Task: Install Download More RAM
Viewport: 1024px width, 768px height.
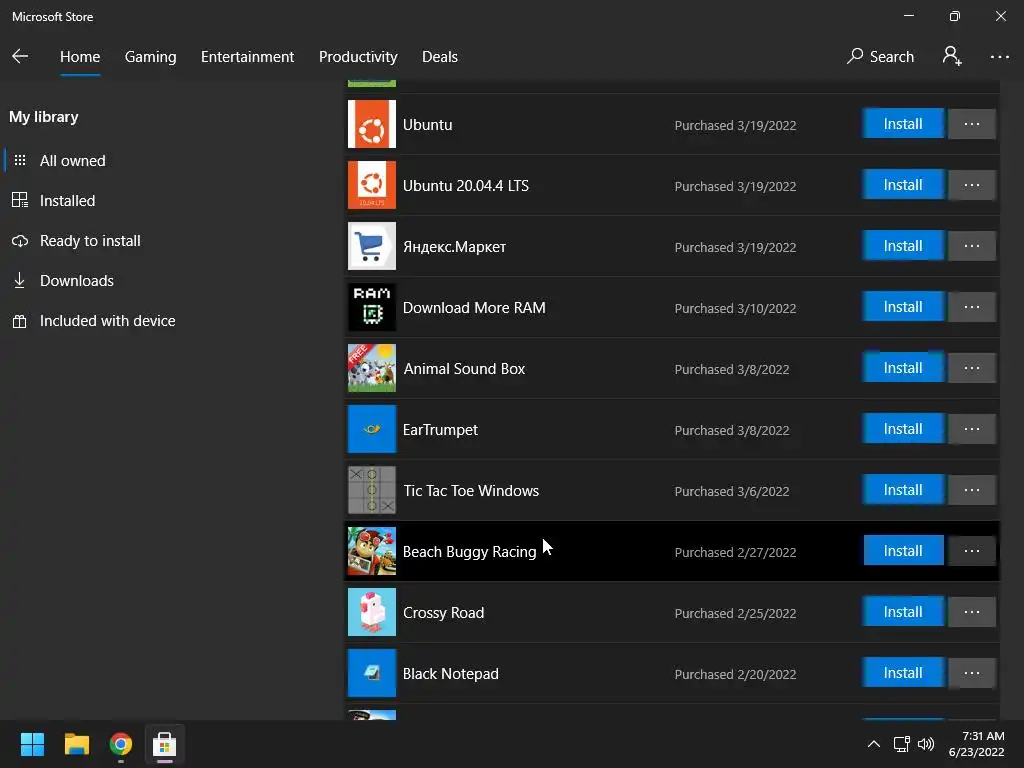Action: coord(903,307)
